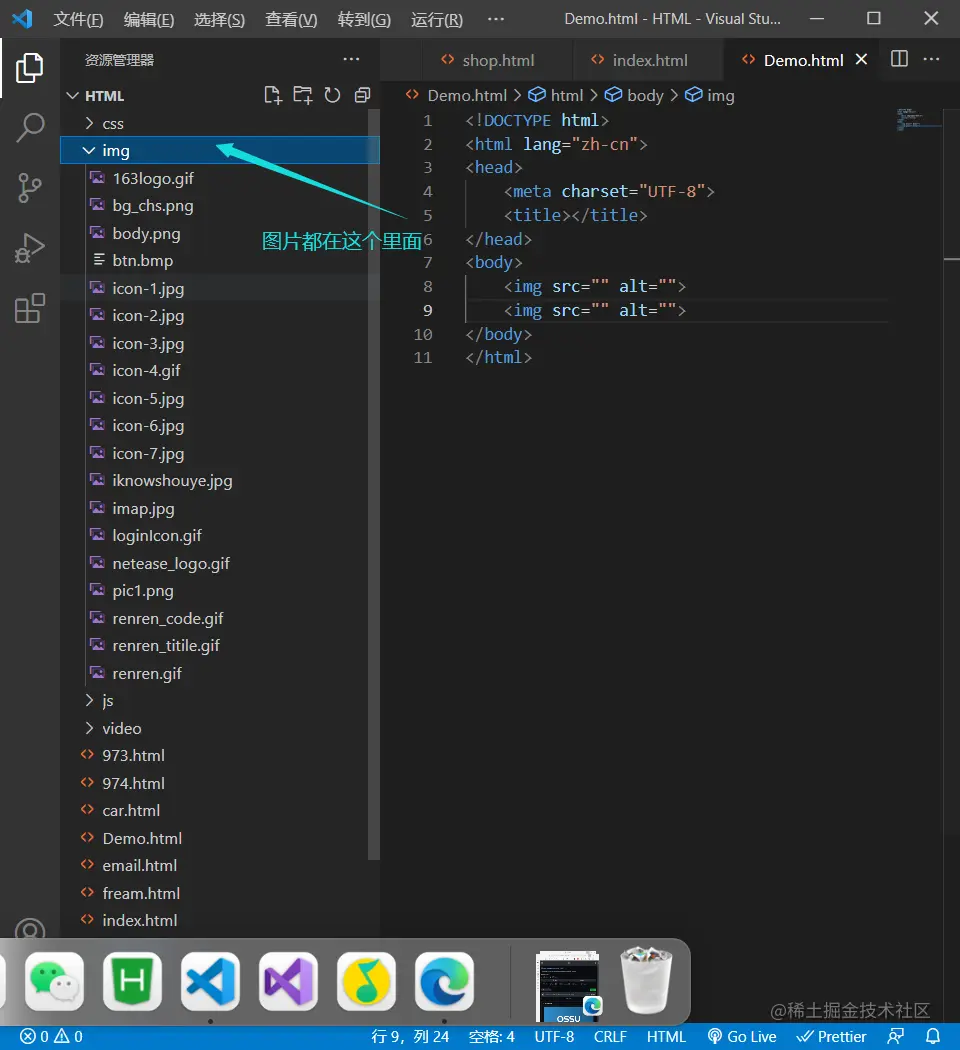Open the Extensions view
Image resolution: width=960 pixels, height=1050 pixels.
pyautogui.click(x=29, y=308)
